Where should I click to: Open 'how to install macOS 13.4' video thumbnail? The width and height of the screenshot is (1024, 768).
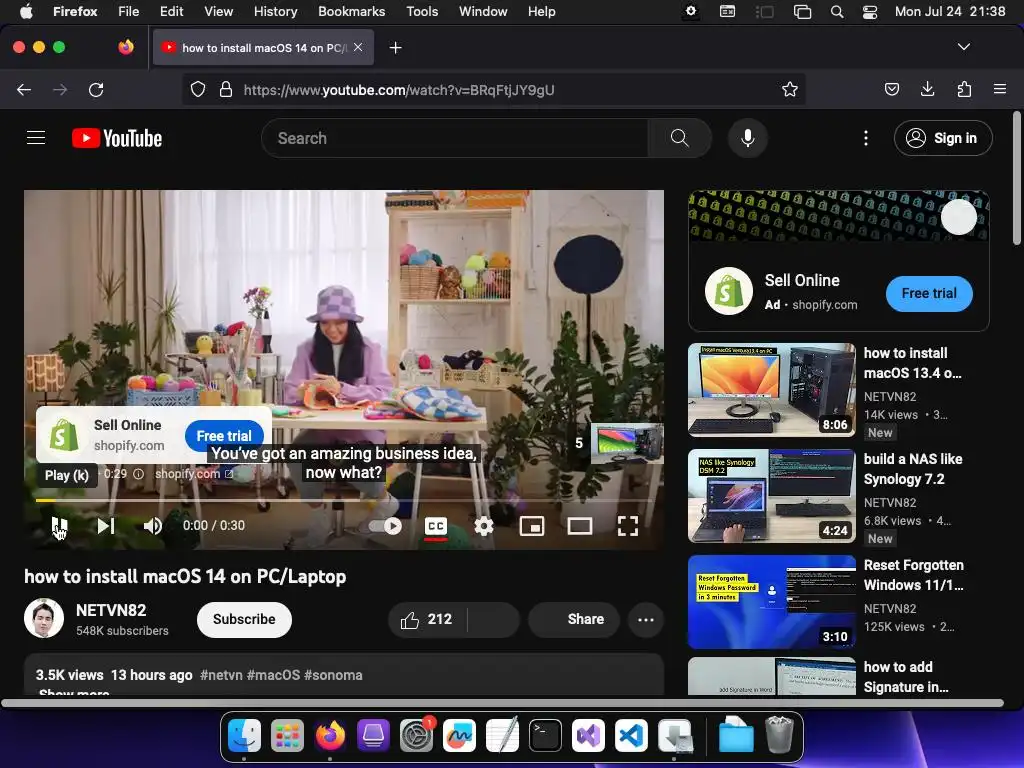(x=771, y=390)
